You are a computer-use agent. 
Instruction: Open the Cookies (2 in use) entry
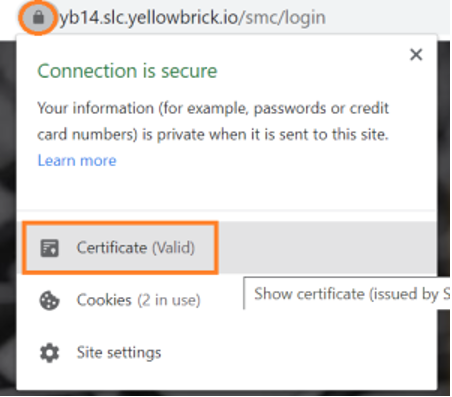[139, 300]
